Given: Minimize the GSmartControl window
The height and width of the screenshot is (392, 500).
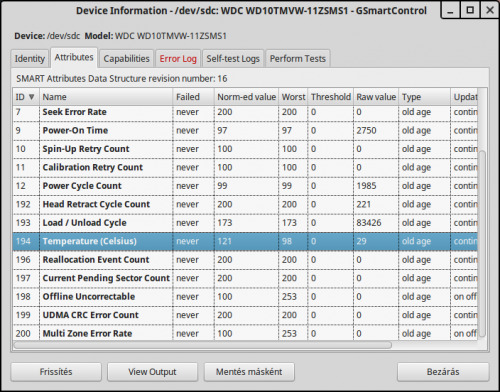Looking at the screenshot, I should tap(450, 11).
